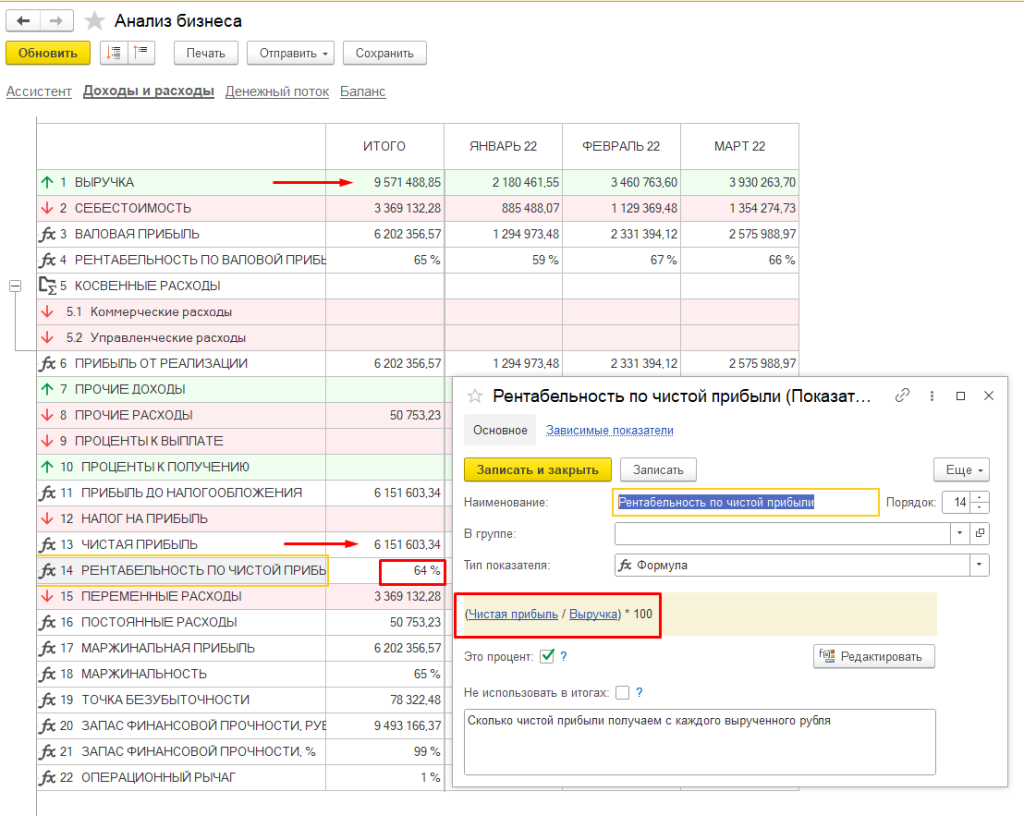Click help question mark next to Это процент
1024x816 pixels.
coord(564,656)
